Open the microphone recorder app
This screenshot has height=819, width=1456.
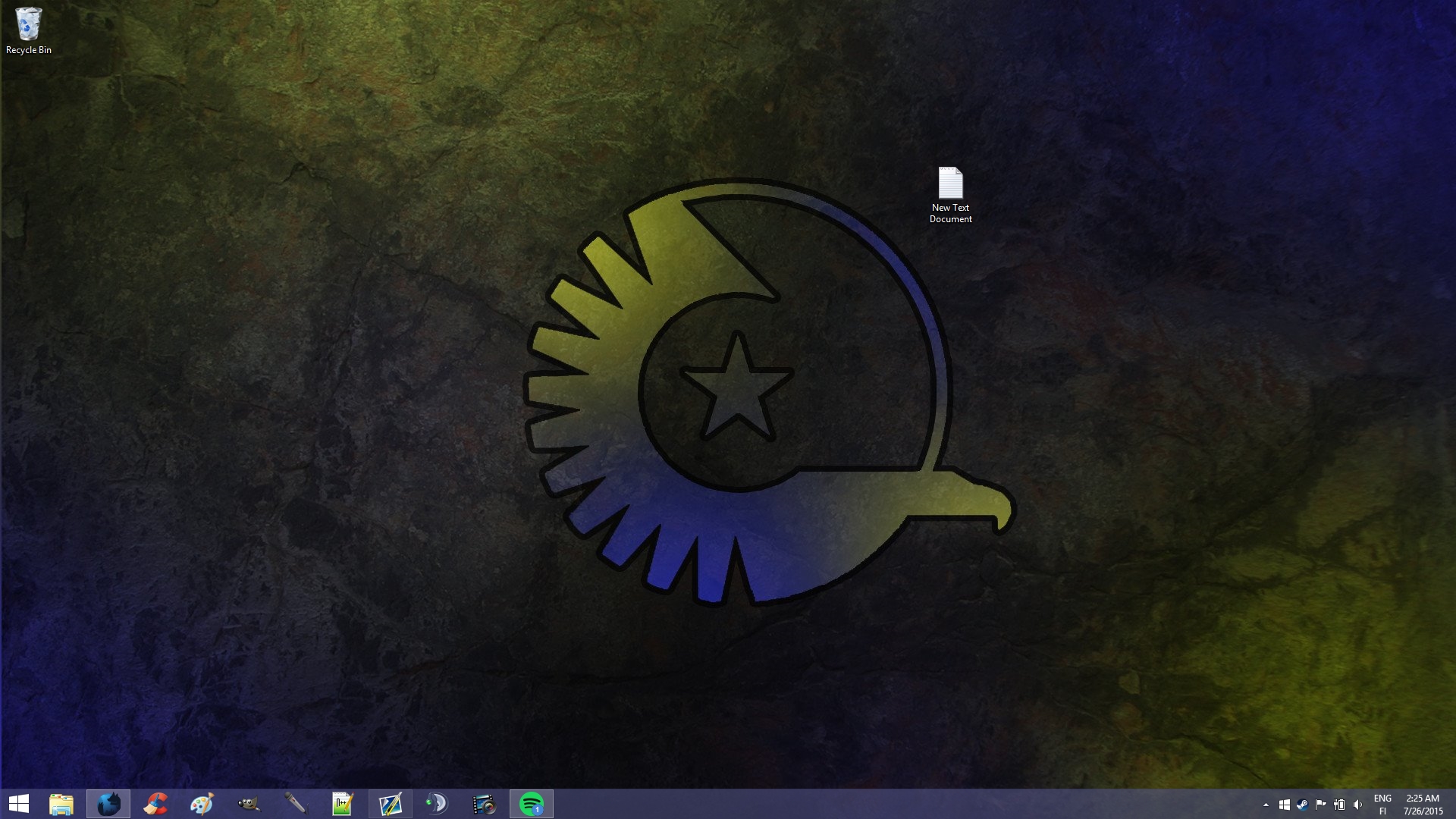(296, 804)
